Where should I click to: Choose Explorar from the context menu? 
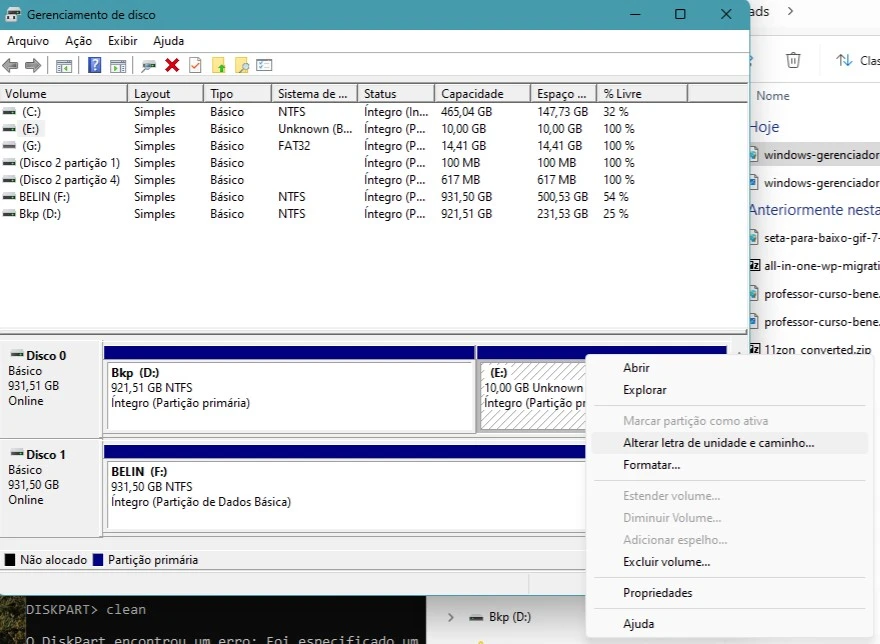pyautogui.click(x=728, y=390)
